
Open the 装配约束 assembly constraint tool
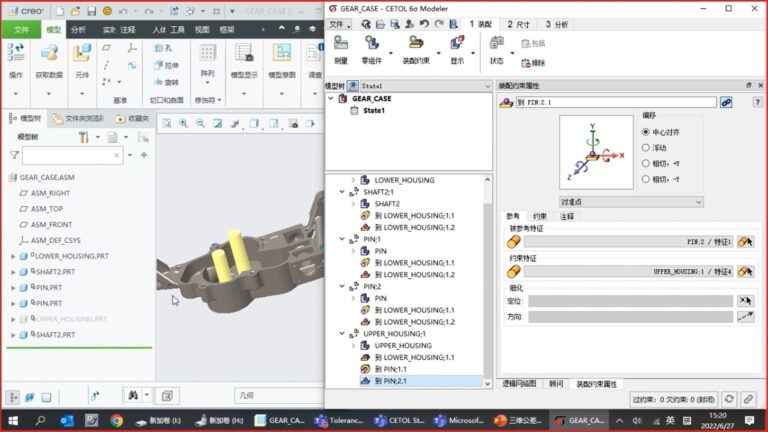[x=416, y=50]
